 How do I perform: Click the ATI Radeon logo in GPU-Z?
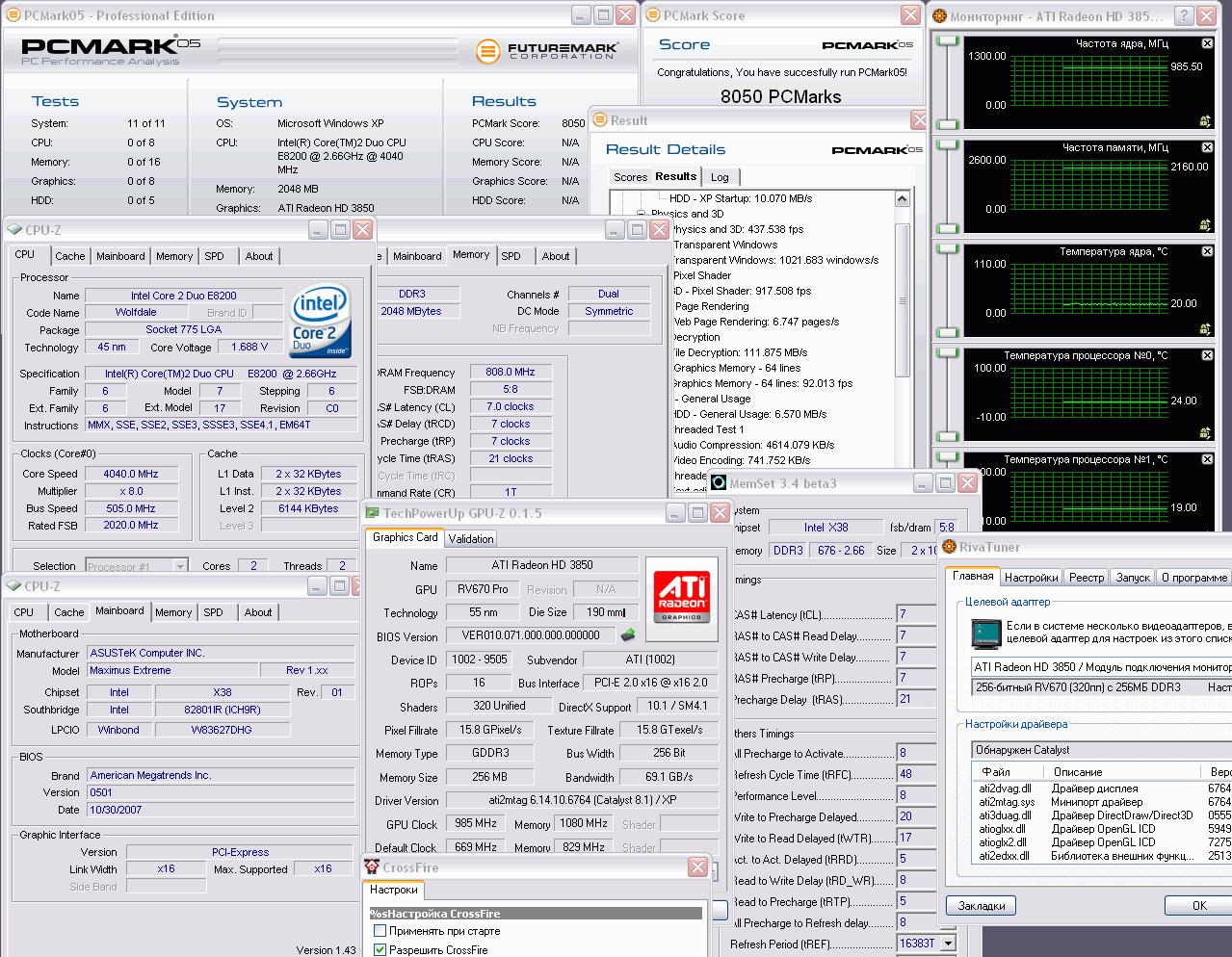(x=682, y=596)
